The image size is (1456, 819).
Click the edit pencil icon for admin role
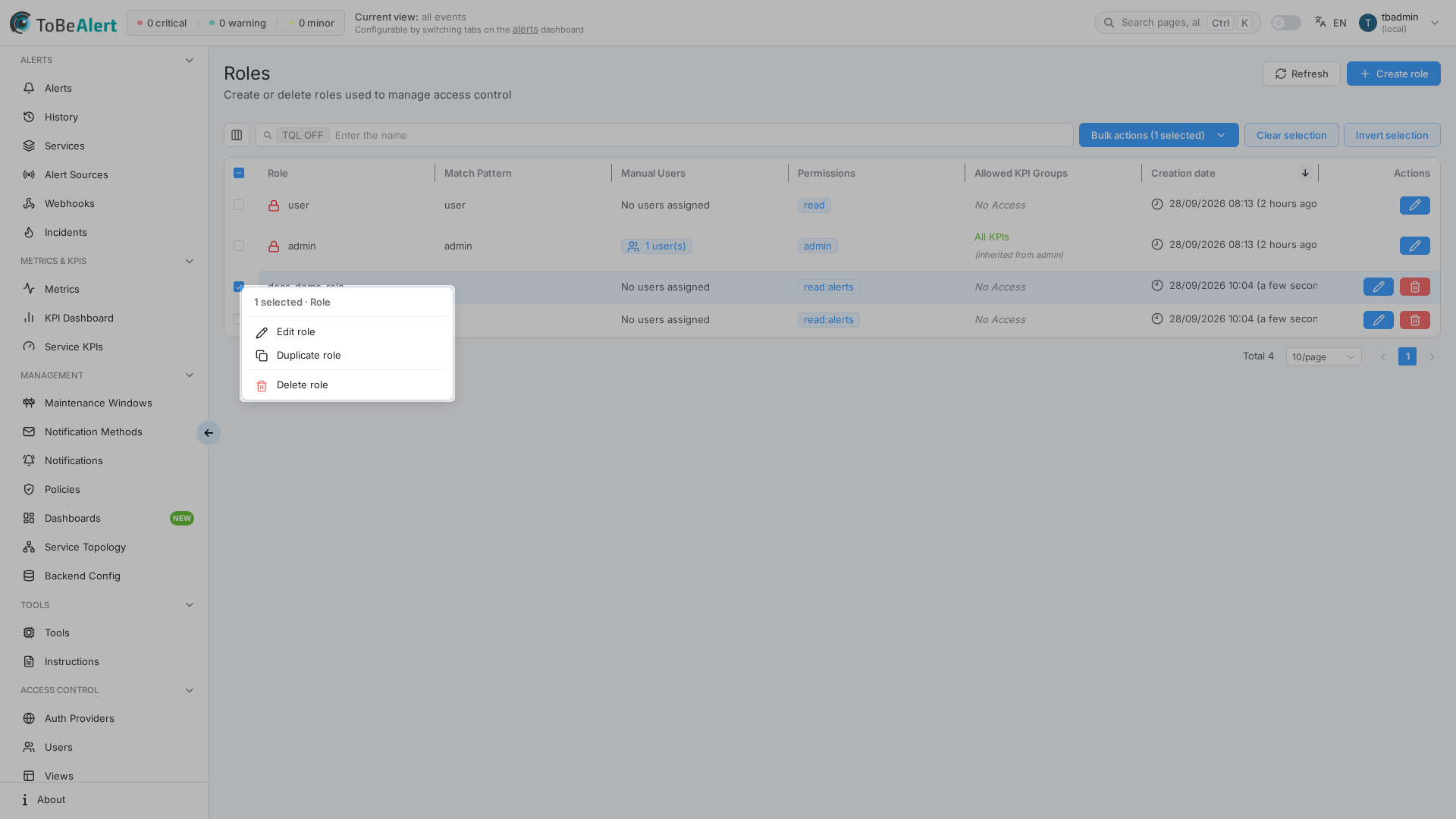1414,246
